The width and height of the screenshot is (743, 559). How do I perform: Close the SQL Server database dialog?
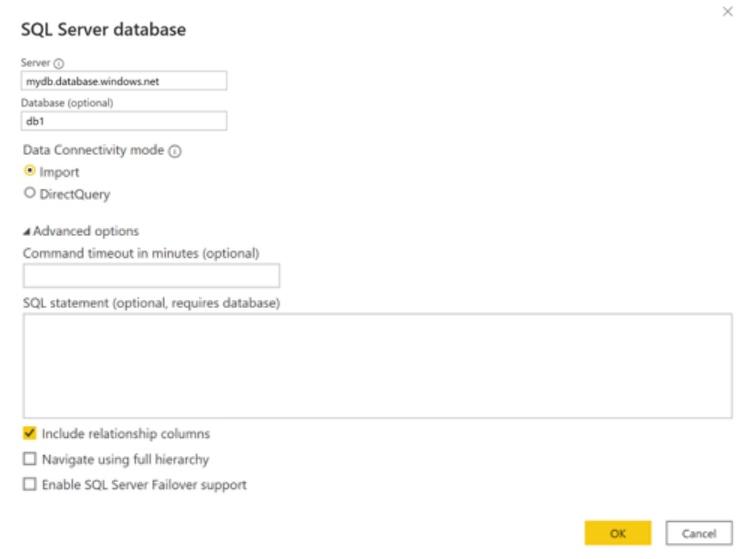[x=727, y=10]
